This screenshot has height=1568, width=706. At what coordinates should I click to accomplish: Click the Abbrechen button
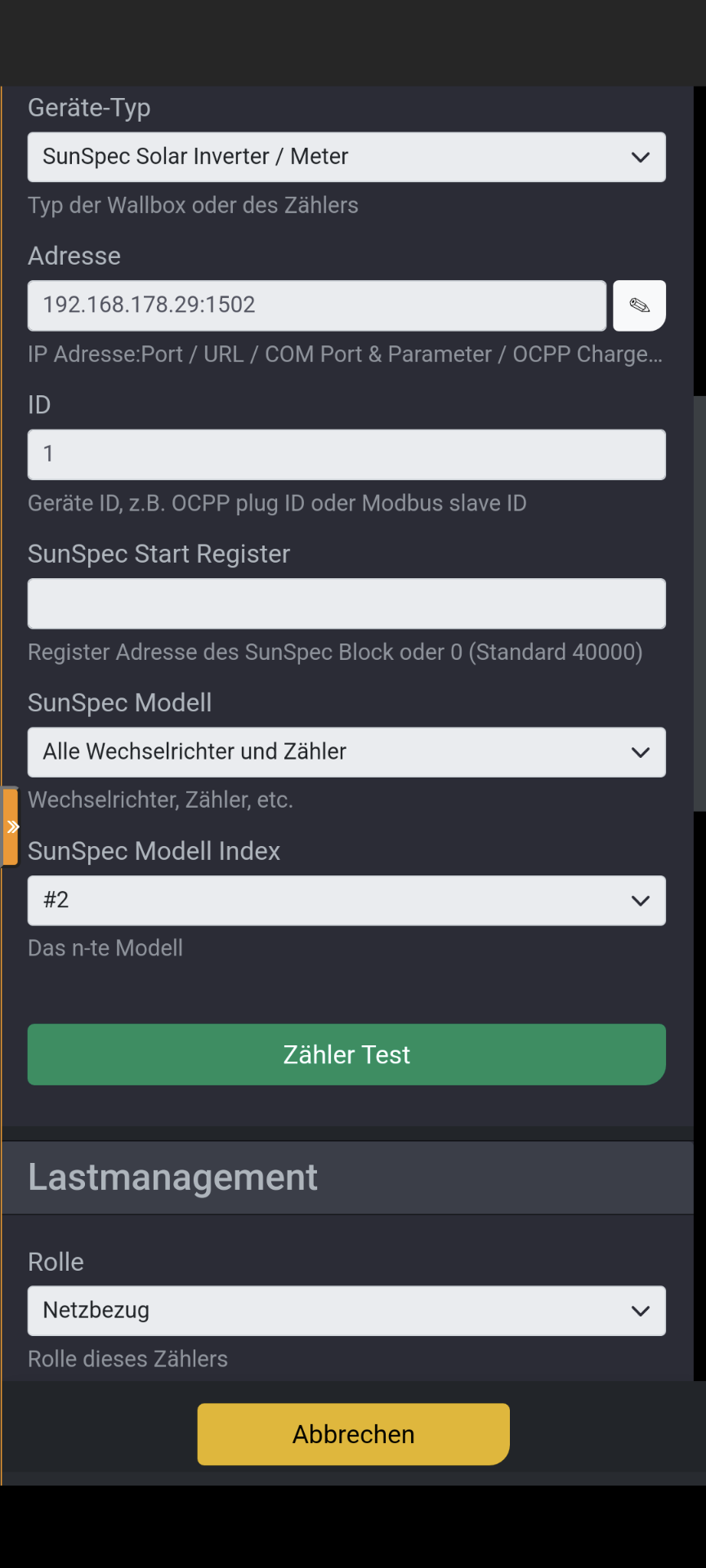coord(353,1434)
